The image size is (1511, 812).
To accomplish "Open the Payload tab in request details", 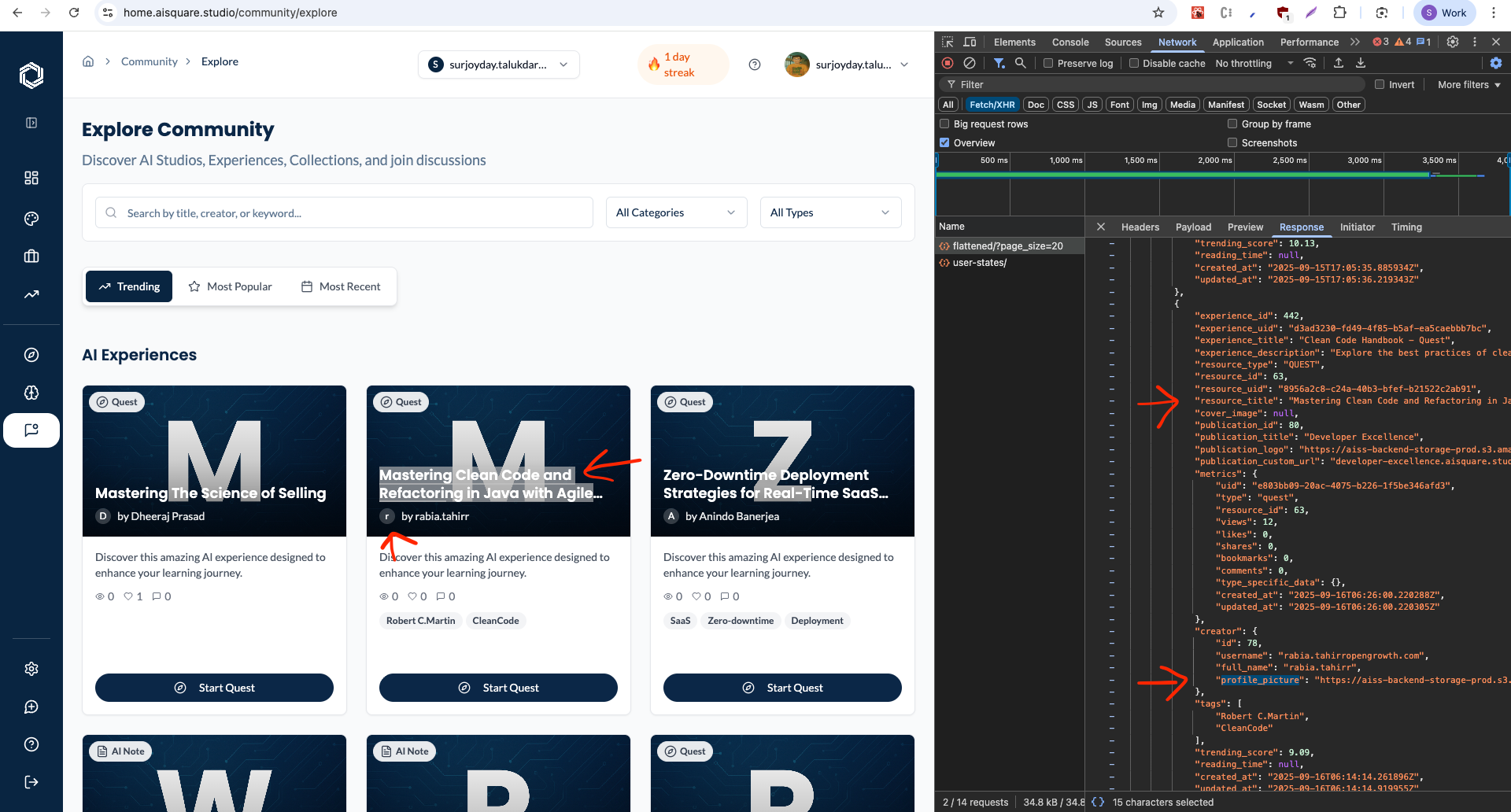I will click(x=1193, y=227).
